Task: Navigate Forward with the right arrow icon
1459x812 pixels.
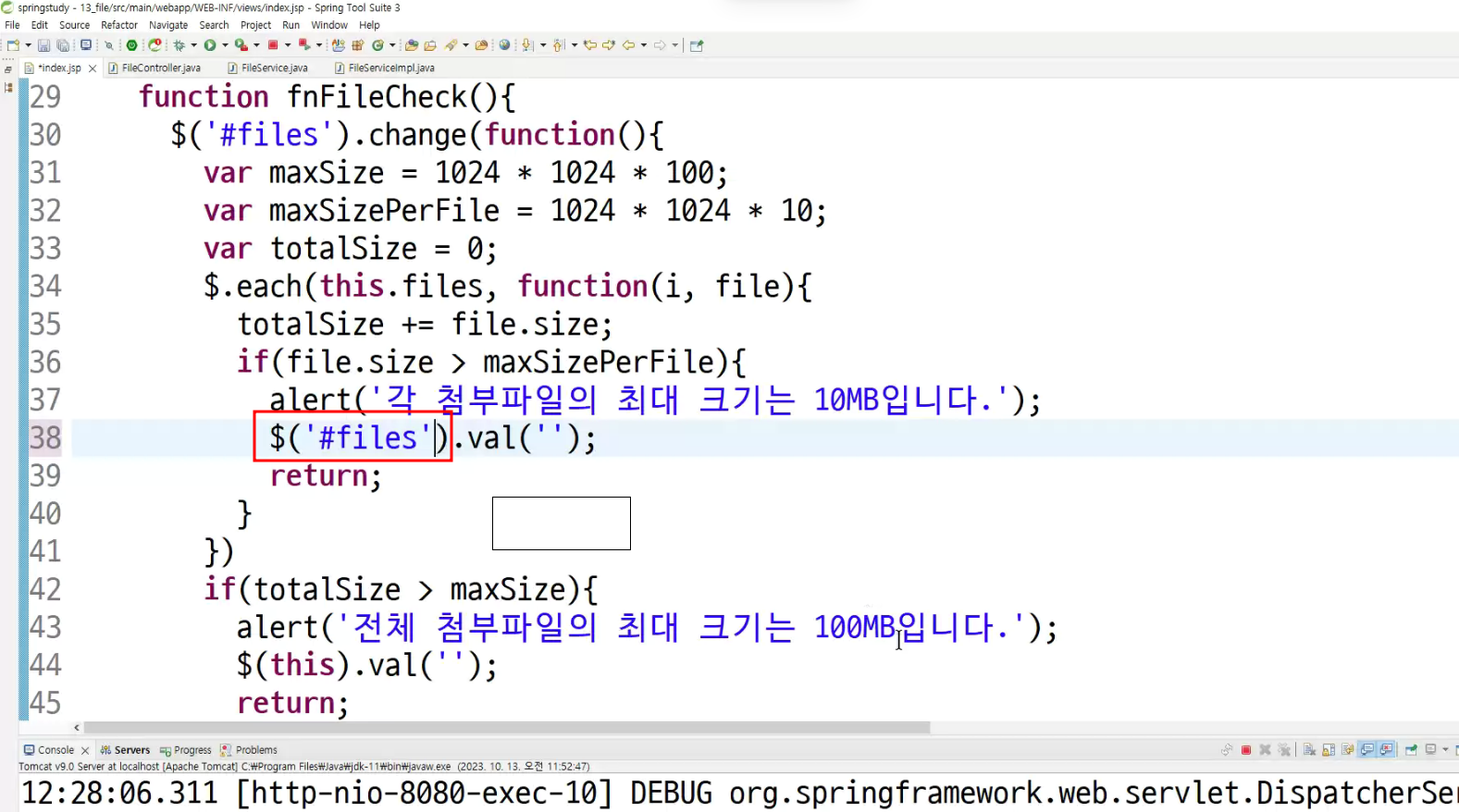Action: (660, 44)
